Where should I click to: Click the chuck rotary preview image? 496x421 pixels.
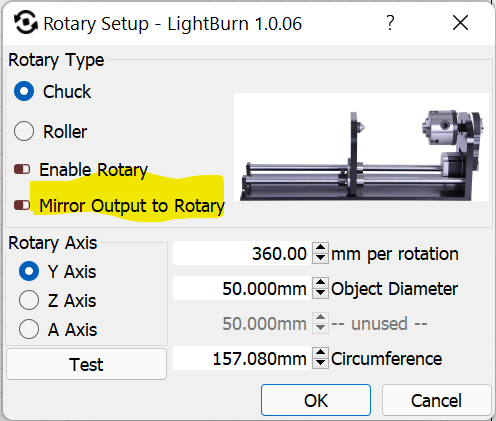click(361, 147)
